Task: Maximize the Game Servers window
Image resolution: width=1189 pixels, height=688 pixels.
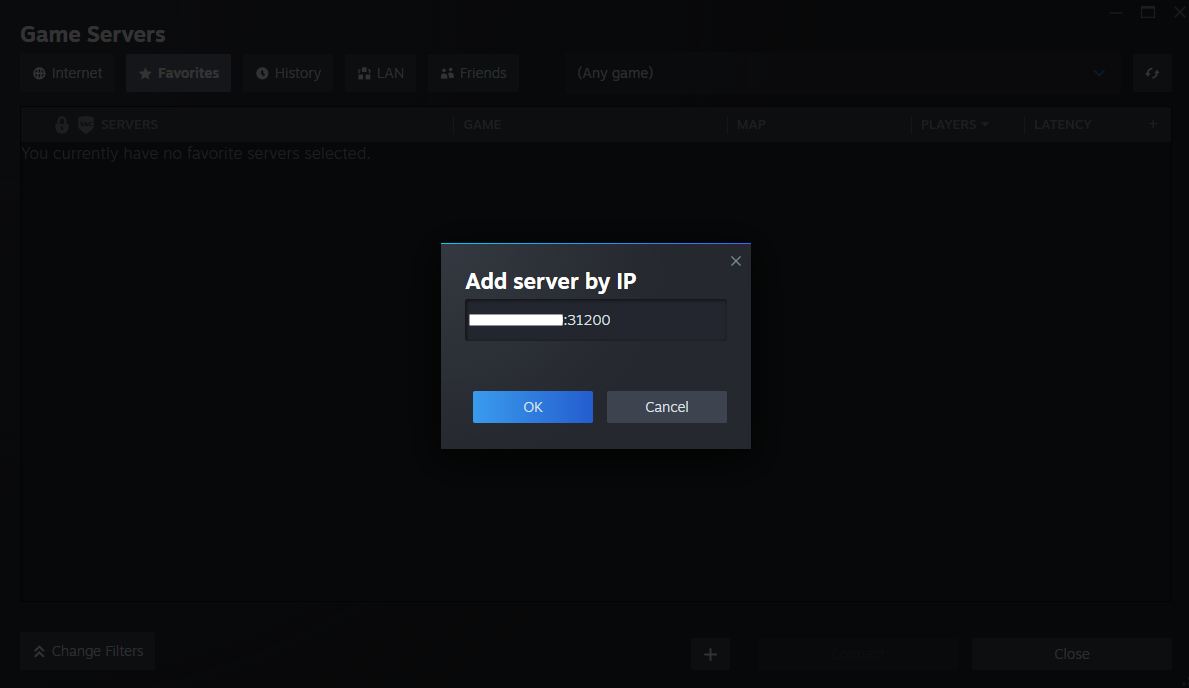Action: [x=1148, y=12]
